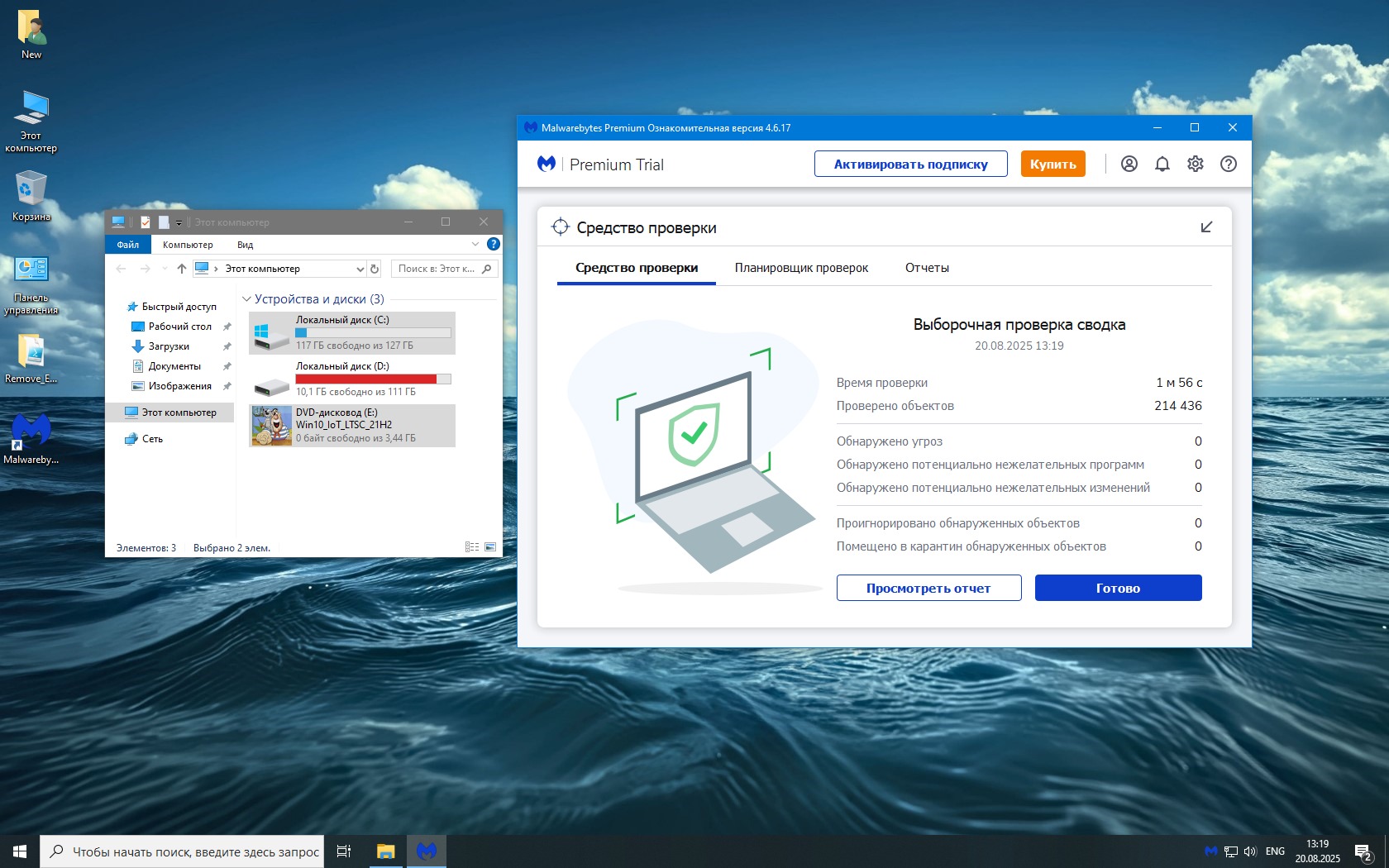Open File Explorer from the taskbar

385,851
